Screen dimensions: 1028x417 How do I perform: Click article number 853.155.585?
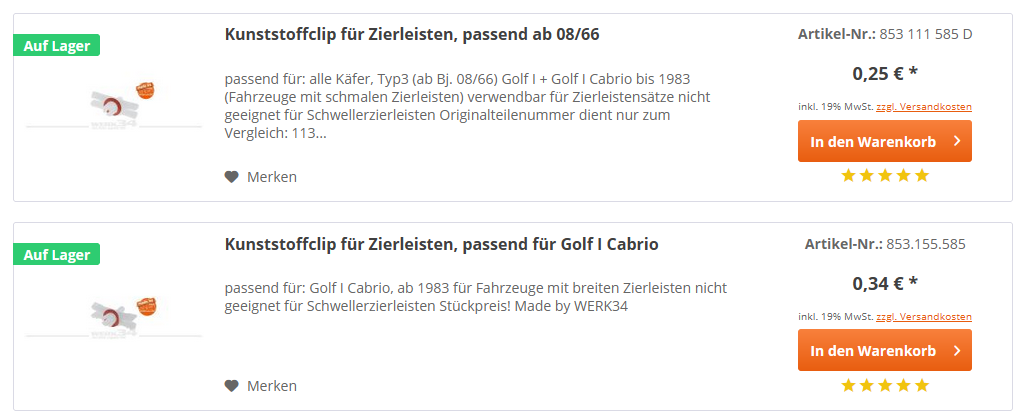925,244
